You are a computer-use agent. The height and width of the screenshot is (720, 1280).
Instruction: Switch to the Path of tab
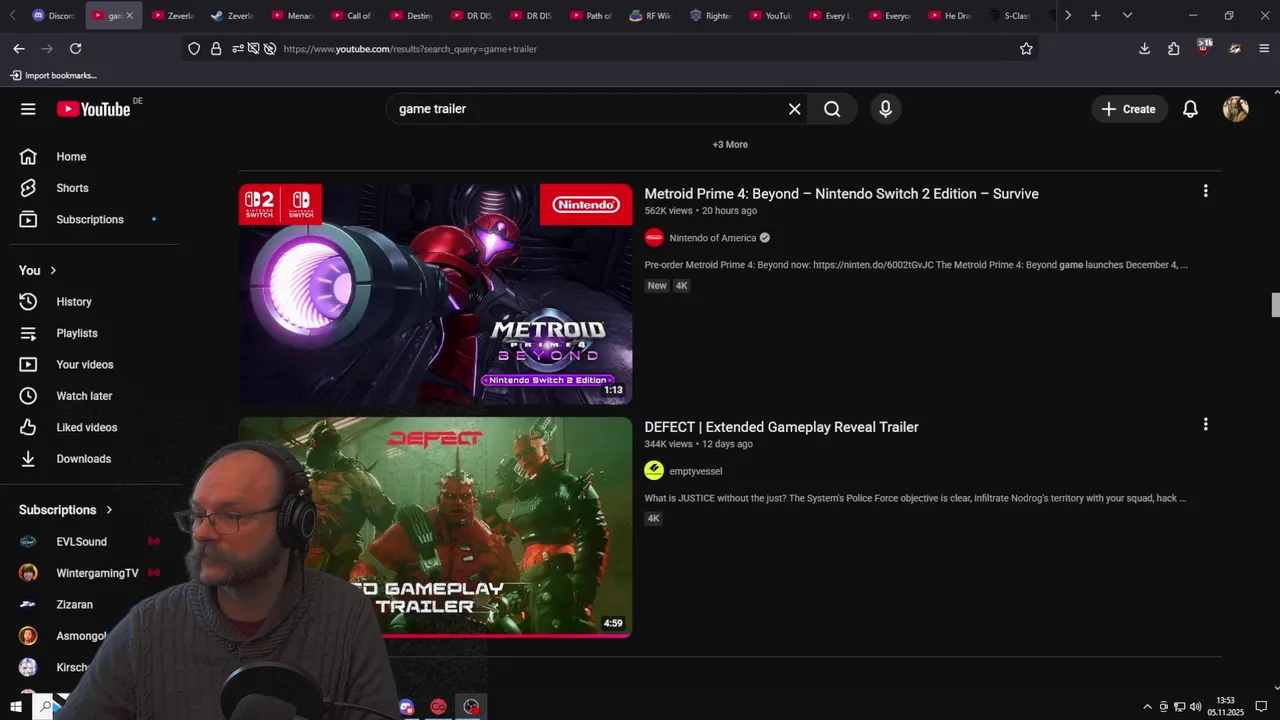click(590, 15)
